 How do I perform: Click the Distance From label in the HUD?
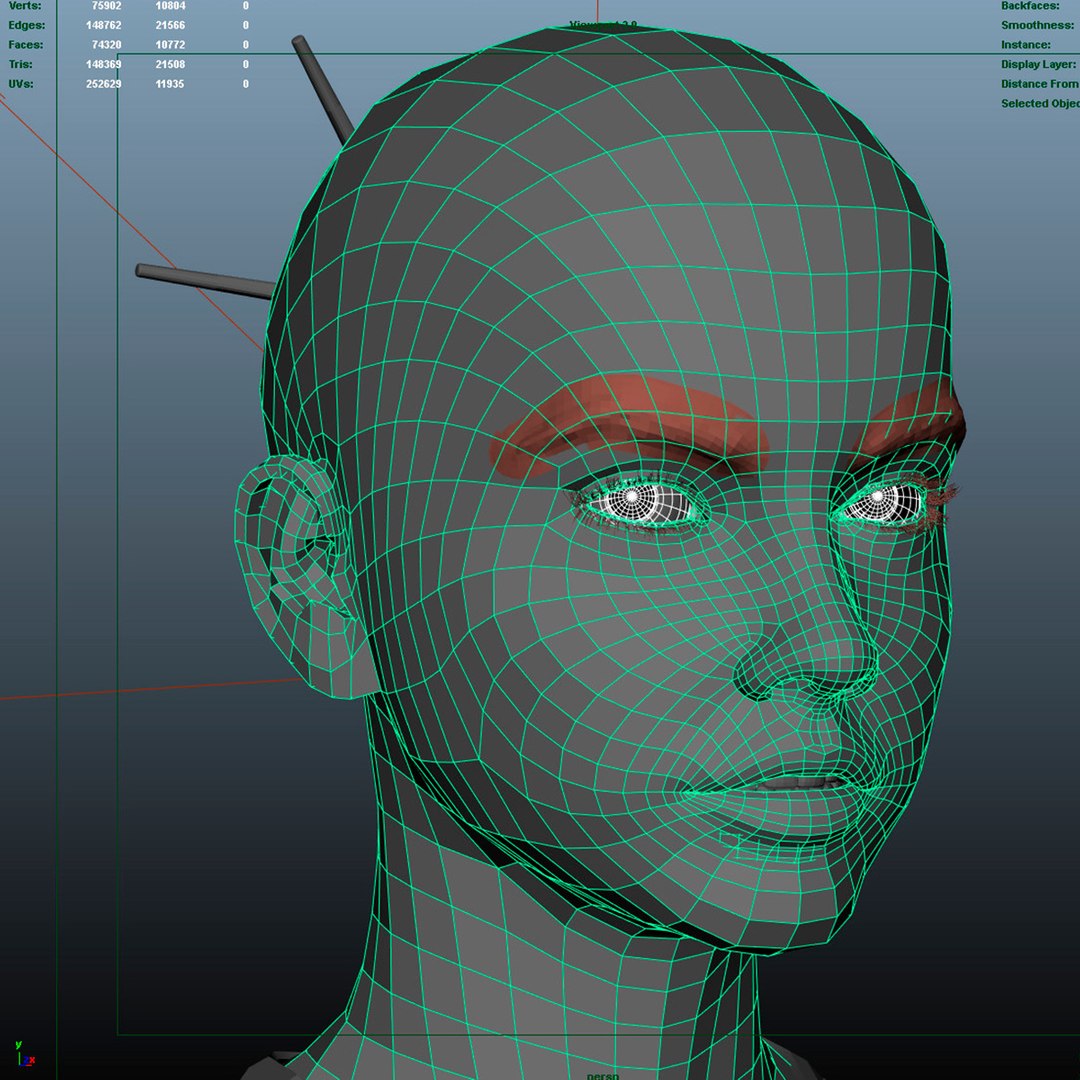coord(1040,84)
